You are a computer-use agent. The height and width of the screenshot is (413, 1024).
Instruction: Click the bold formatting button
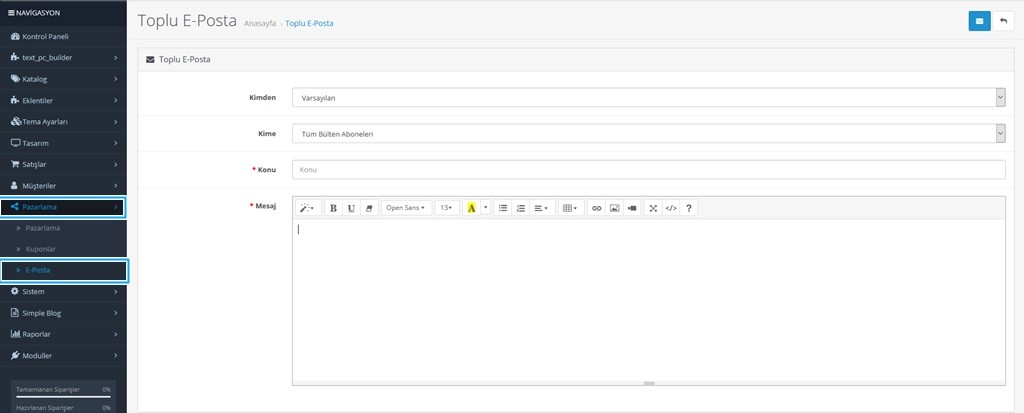tap(334, 208)
